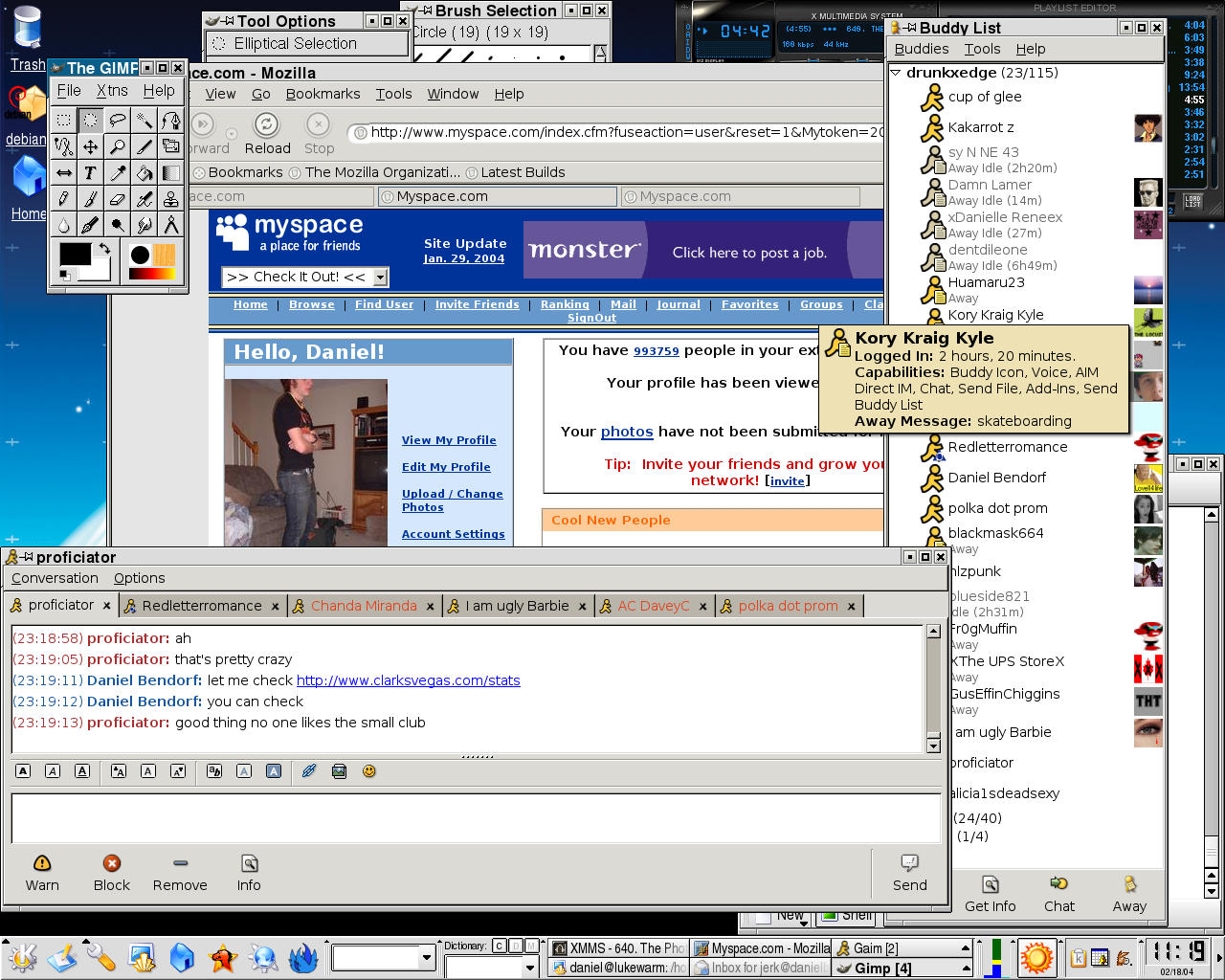Image resolution: width=1225 pixels, height=980 pixels.
Task: Pick the Blur/Sharpen droplet tool
Action: click(63, 225)
